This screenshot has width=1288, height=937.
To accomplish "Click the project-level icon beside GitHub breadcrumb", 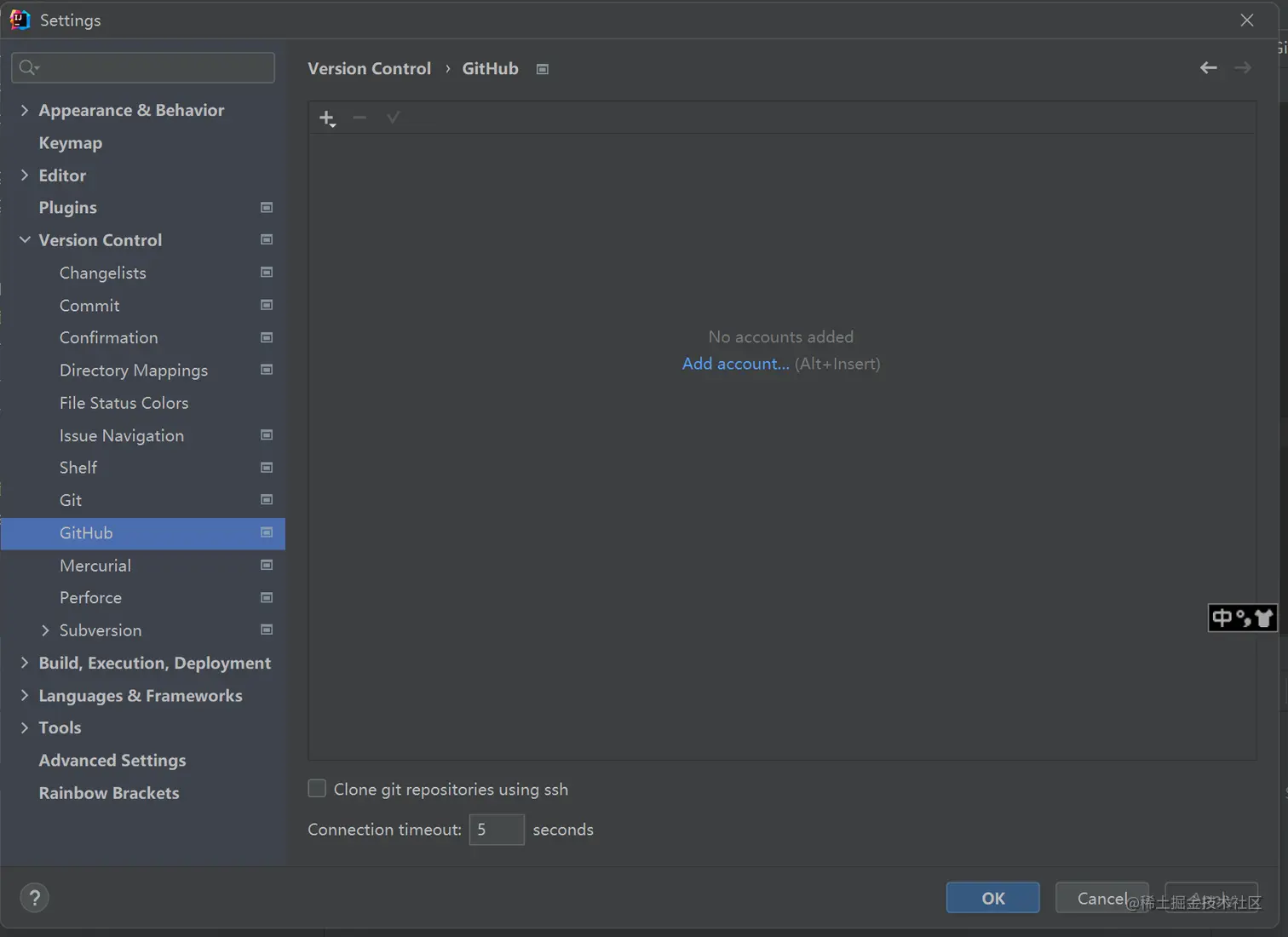I will coord(543,69).
